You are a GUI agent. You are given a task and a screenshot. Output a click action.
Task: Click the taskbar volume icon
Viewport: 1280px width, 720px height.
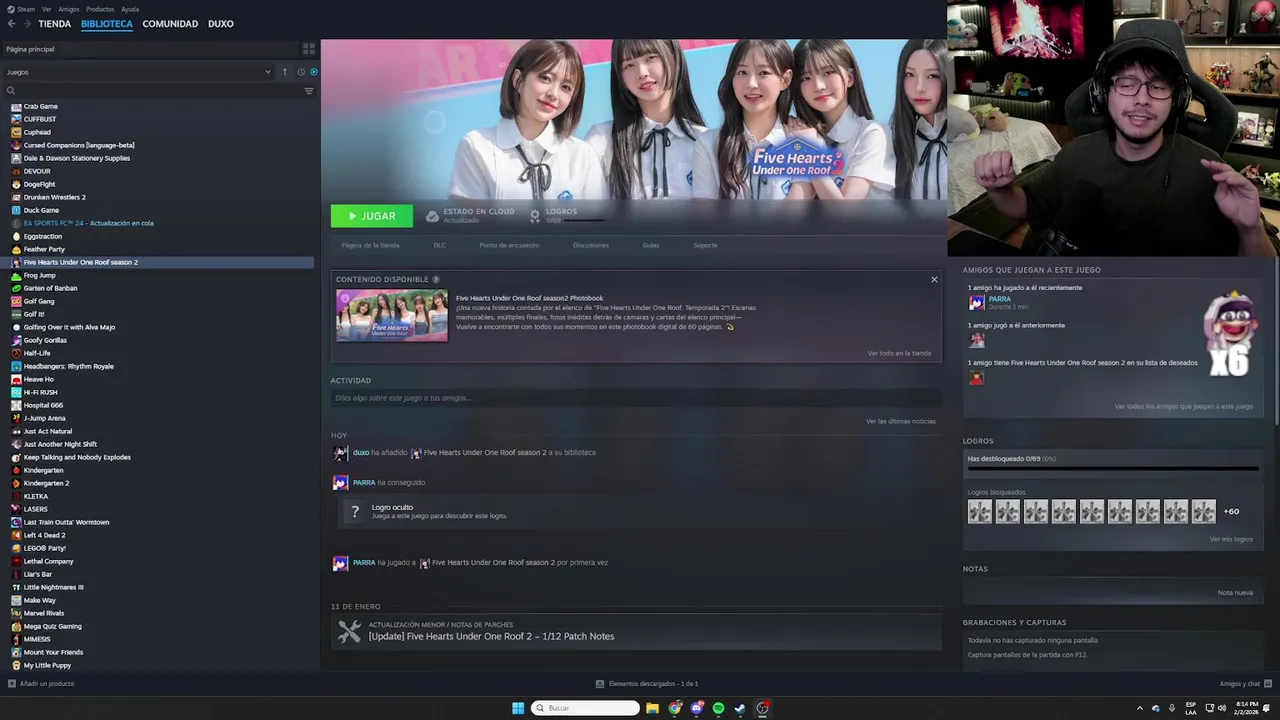(1221, 708)
